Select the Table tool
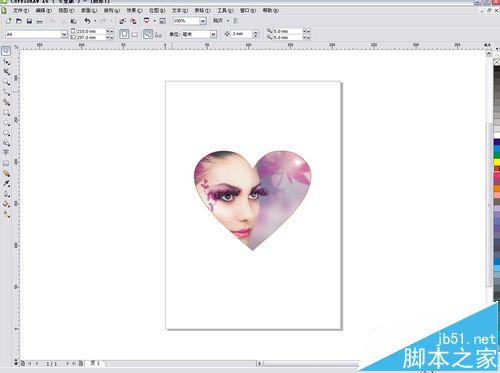 (x=6, y=163)
